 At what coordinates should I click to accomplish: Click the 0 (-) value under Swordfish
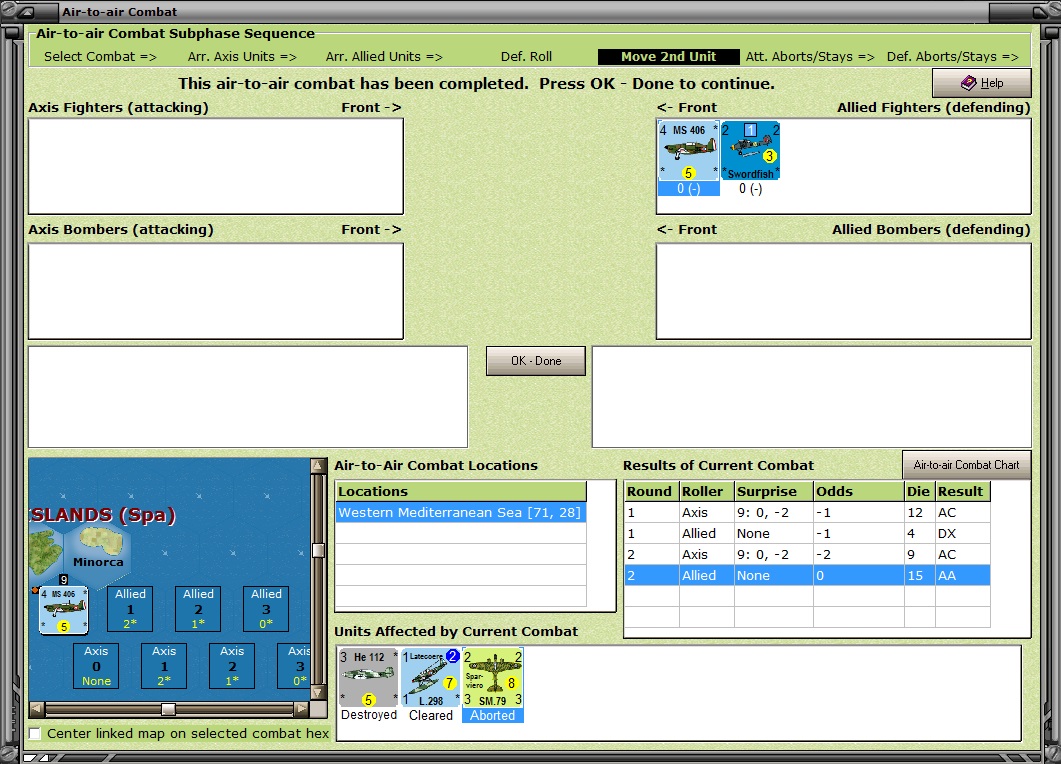coord(750,189)
